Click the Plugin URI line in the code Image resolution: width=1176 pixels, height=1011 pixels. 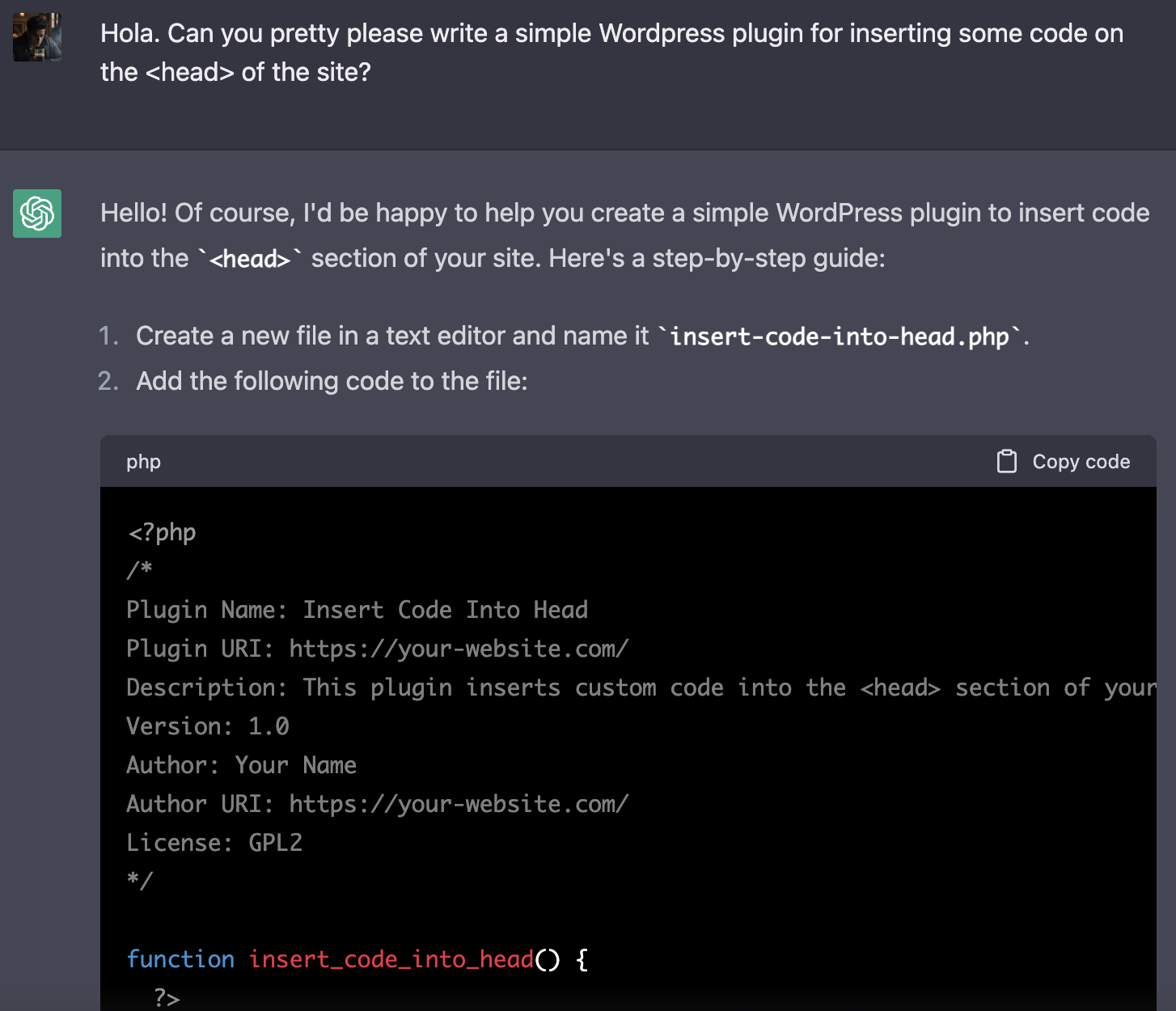(x=378, y=649)
